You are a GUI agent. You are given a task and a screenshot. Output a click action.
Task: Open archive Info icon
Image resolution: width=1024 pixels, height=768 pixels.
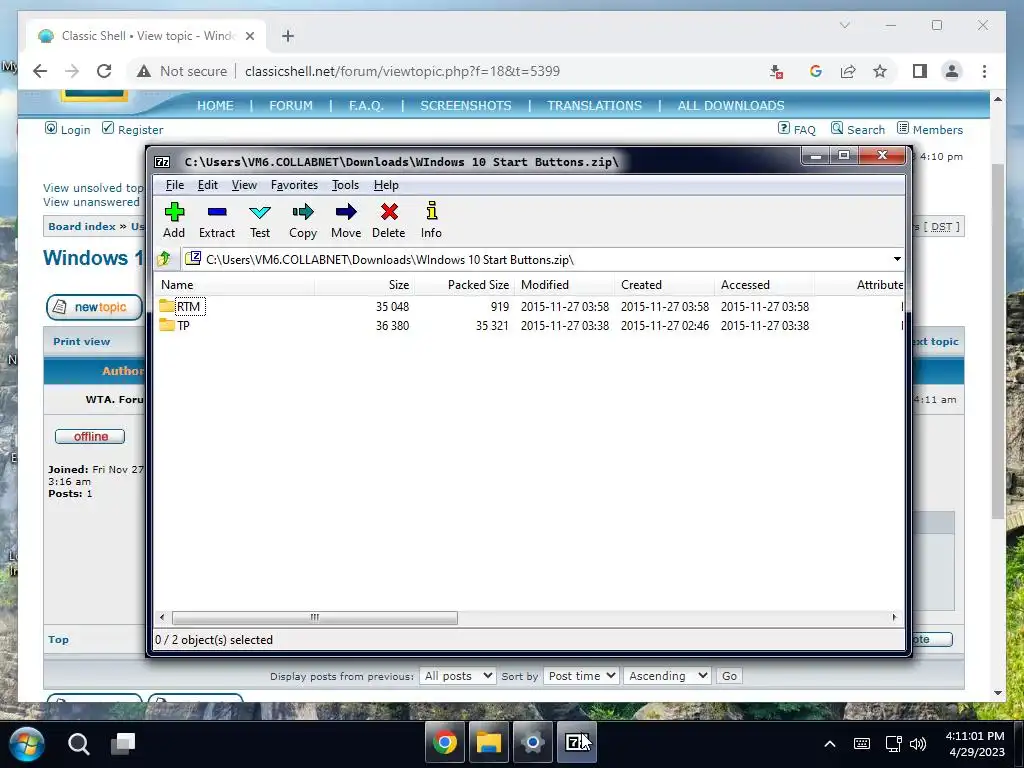click(x=431, y=220)
